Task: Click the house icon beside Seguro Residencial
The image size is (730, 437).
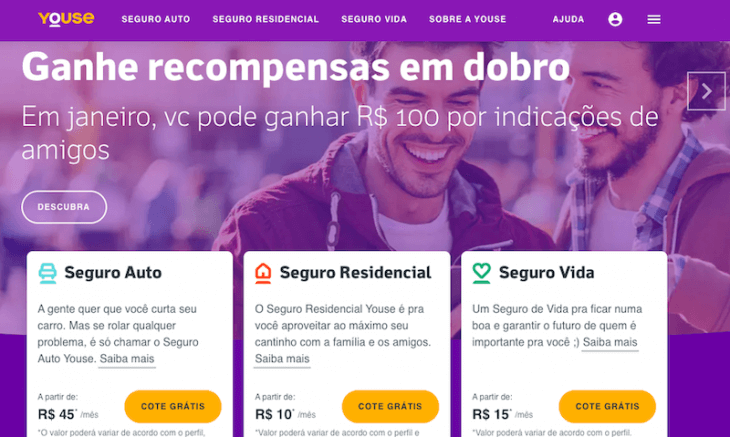Action: coord(263,273)
